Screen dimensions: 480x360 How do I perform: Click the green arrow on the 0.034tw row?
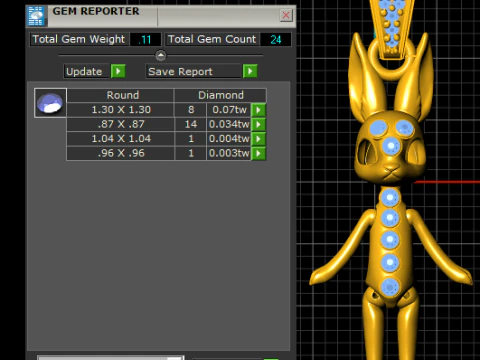(258, 124)
